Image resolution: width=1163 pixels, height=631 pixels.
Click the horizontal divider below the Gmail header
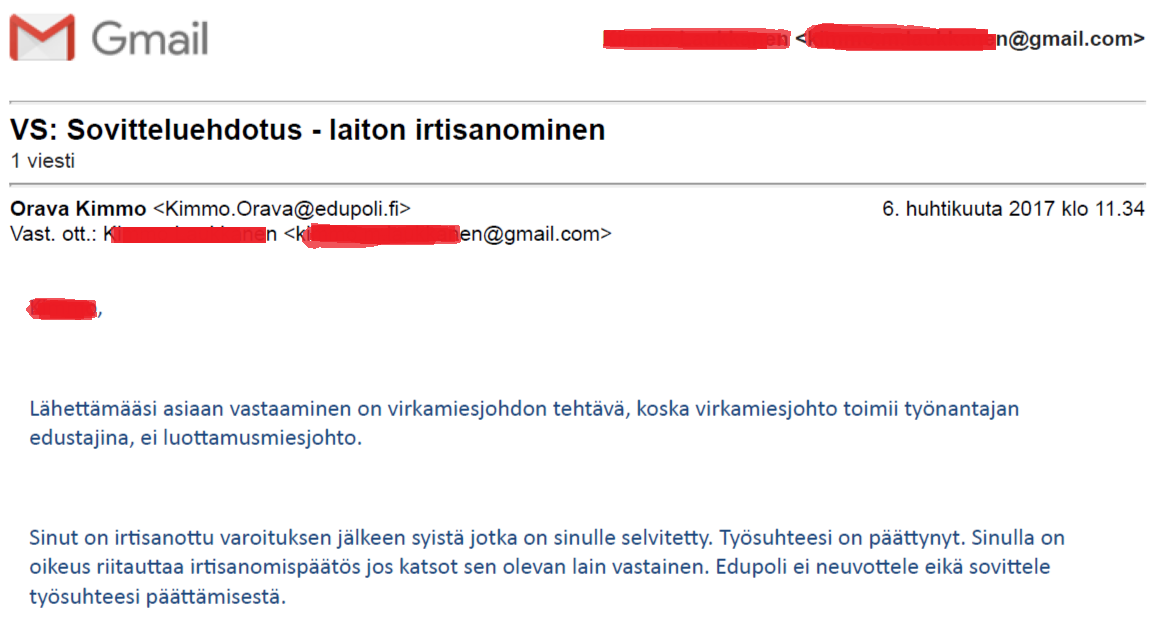coord(577,102)
